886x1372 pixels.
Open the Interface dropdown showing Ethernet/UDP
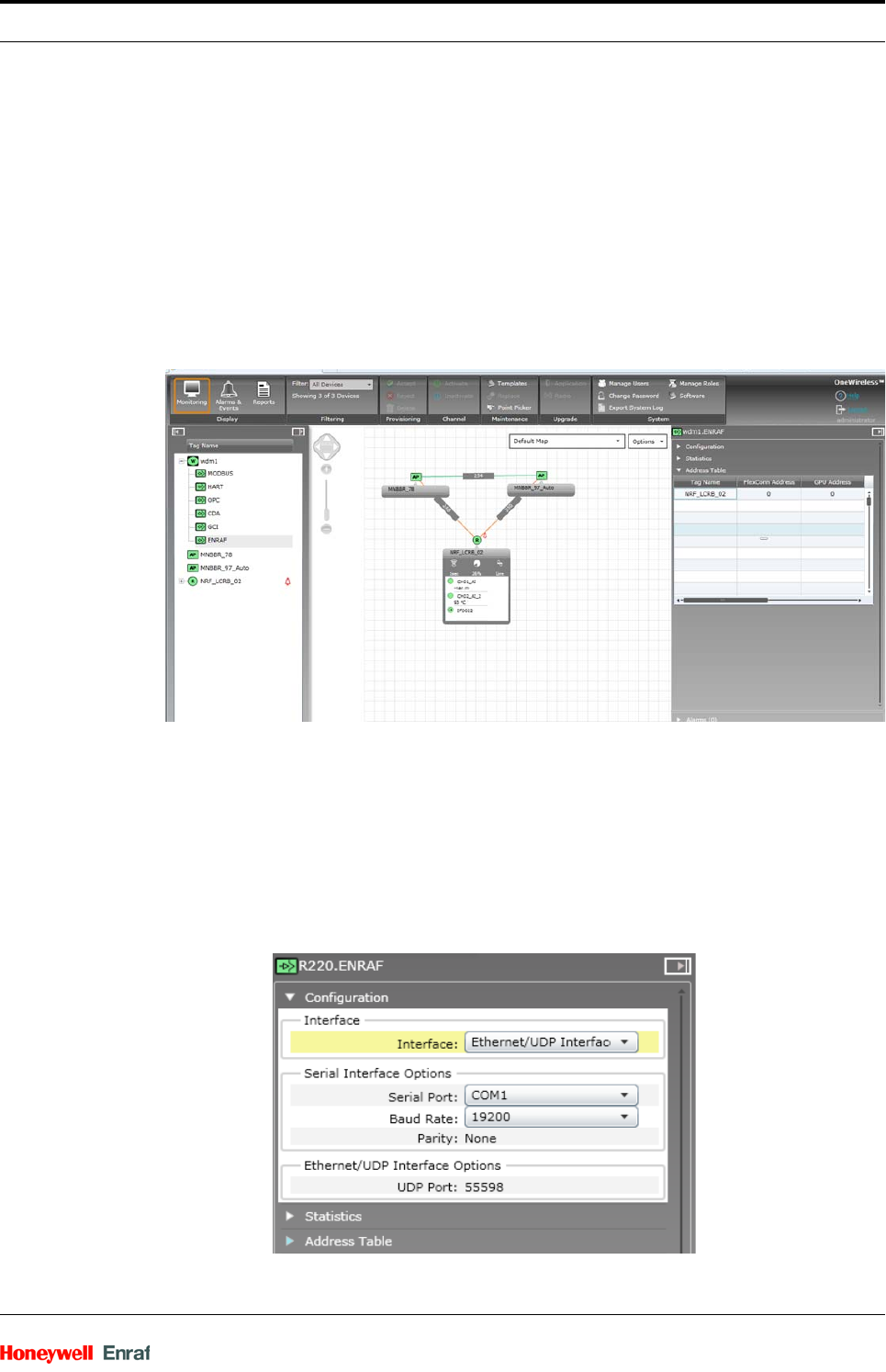point(551,1042)
